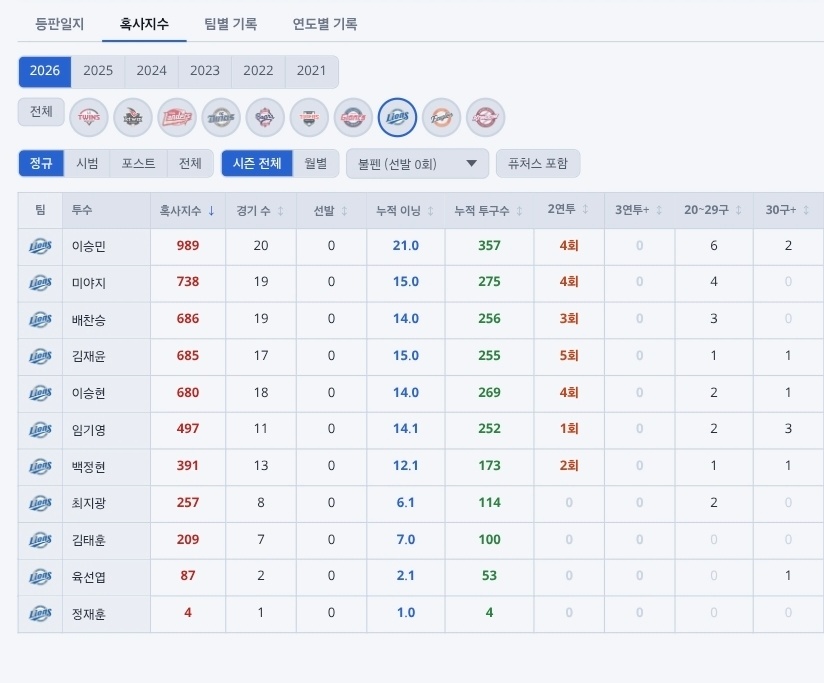
Task: Click the sort arrows beside 누적 투구수
Action: pyautogui.click(x=519, y=211)
